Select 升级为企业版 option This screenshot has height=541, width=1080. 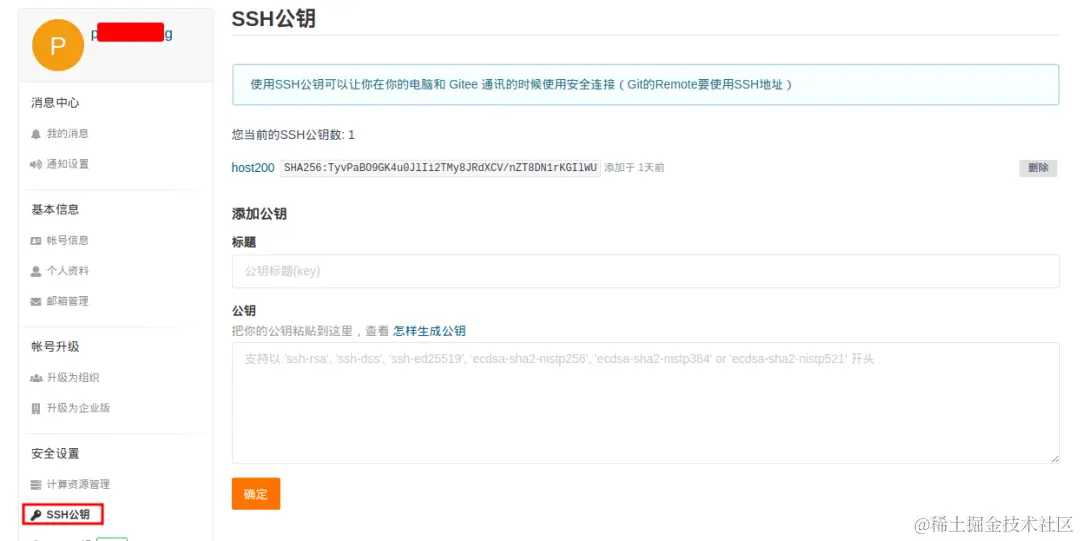[79, 408]
